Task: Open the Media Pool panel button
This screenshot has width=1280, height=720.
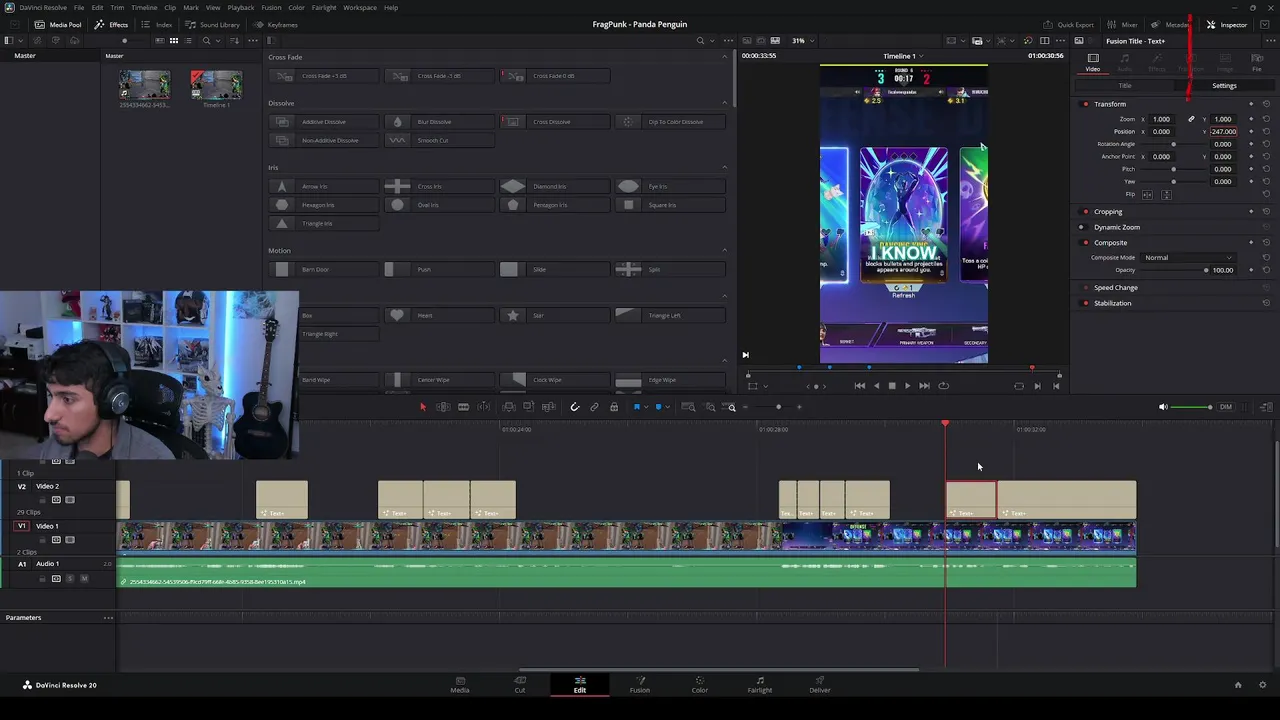Action: [59, 25]
